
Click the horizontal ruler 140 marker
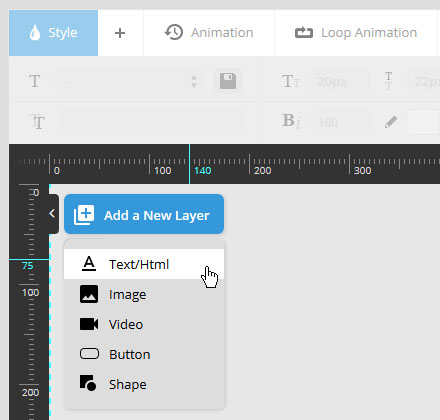click(203, 171)
